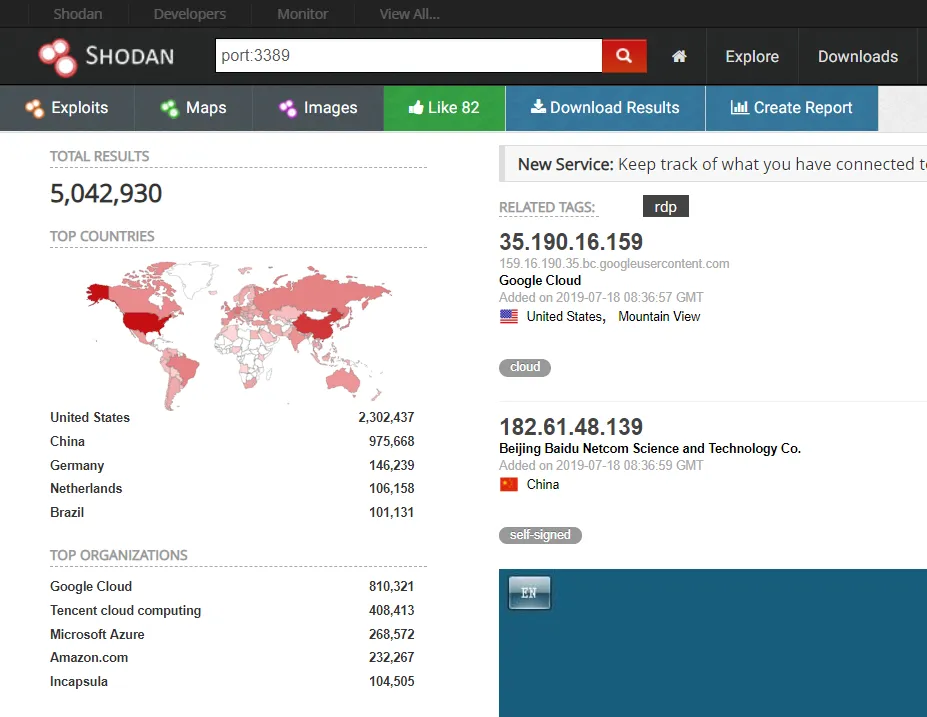The image size is (927, 717).
Task: Filter by Netherlands in Top Countries
Action: point(86,488)
